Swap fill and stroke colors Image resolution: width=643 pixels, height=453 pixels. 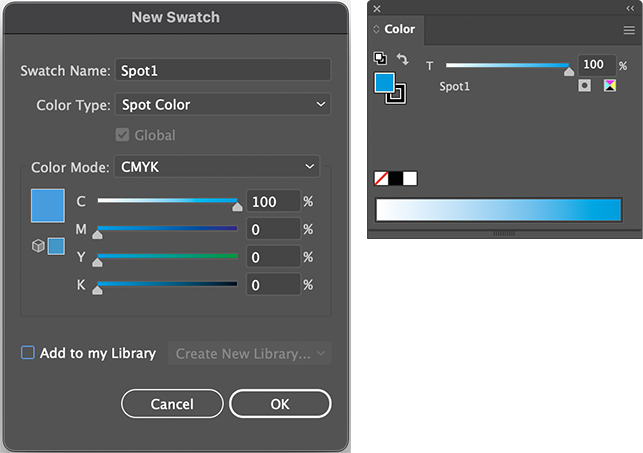coord(402,60)
